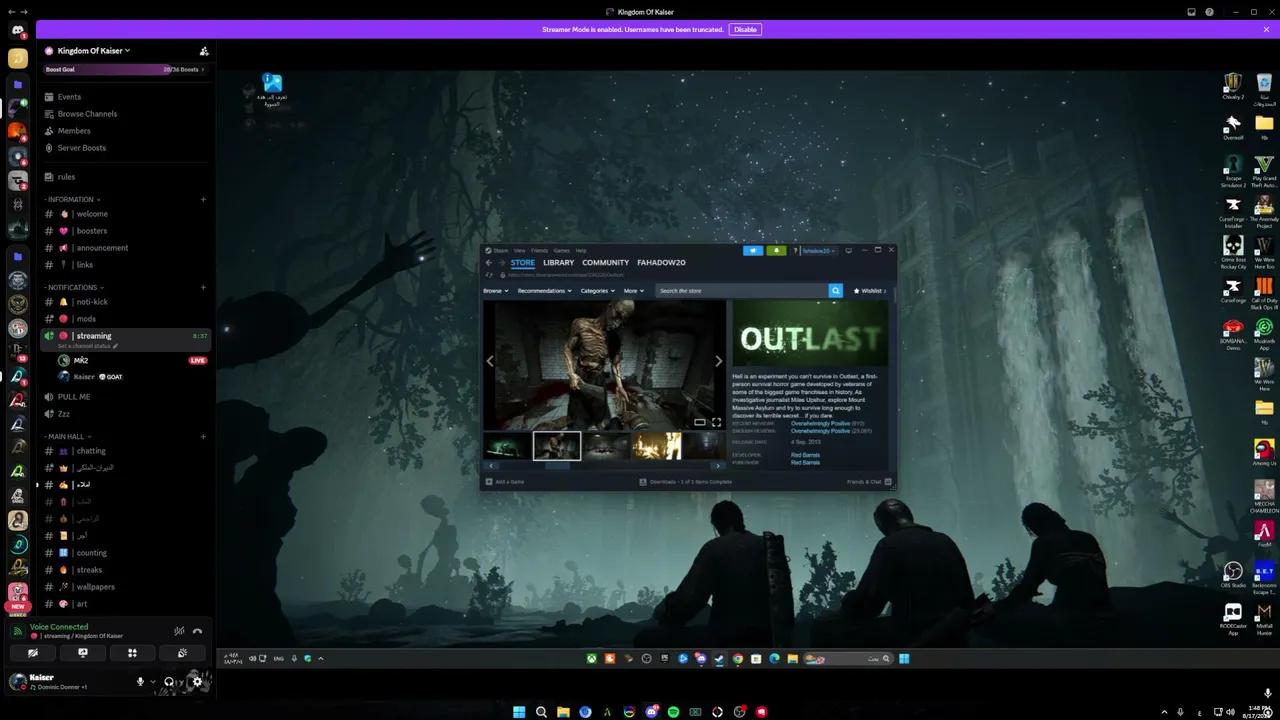Switch to the COMMUNITY tab in Steam

point(606,263)
